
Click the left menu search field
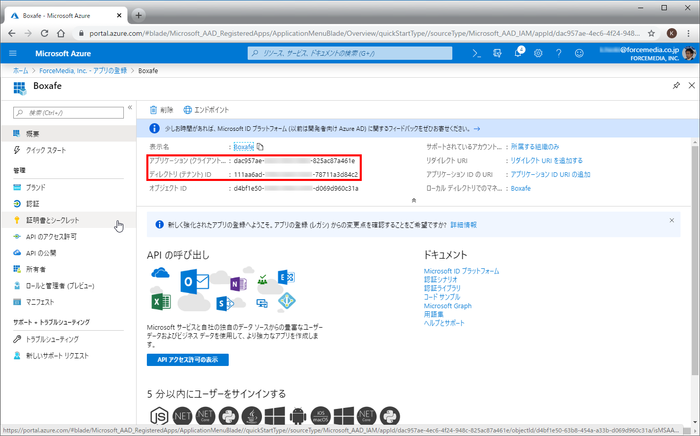coord(68,113)
